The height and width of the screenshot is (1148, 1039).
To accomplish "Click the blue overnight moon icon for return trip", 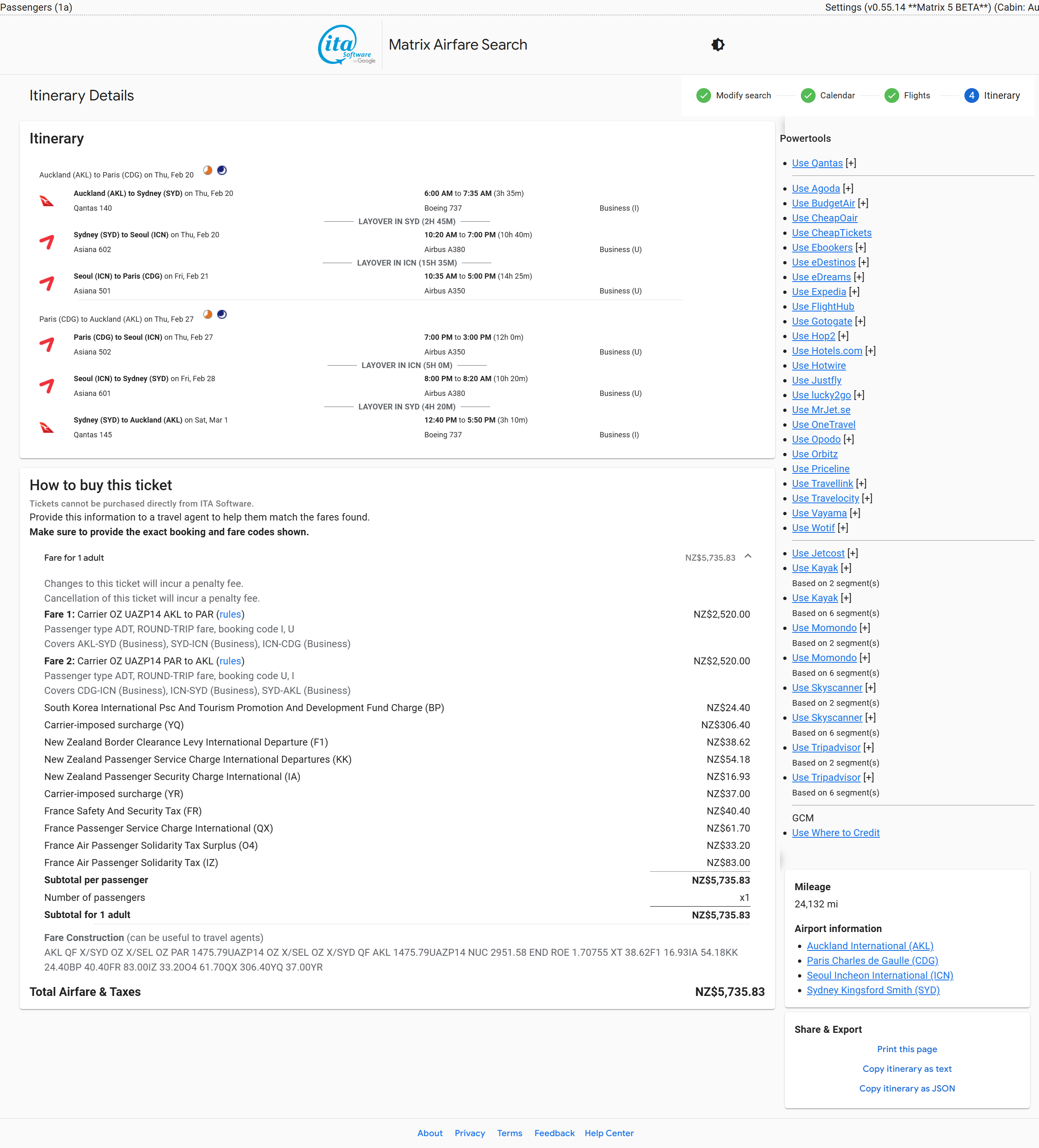I will tap(222, 314).
